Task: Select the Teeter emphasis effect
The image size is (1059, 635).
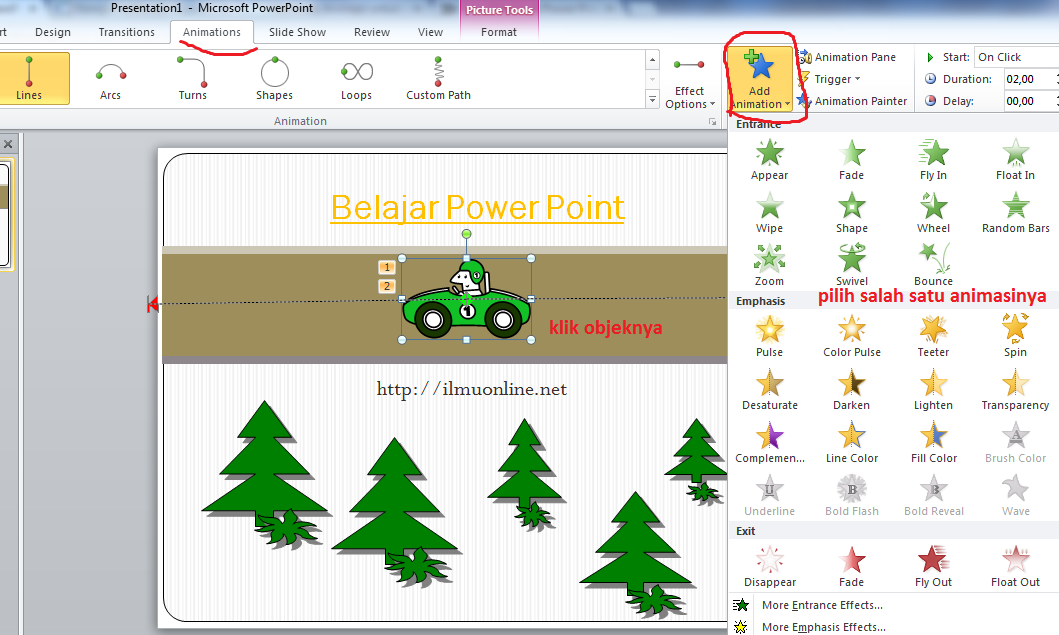Action: coord(933,335)
